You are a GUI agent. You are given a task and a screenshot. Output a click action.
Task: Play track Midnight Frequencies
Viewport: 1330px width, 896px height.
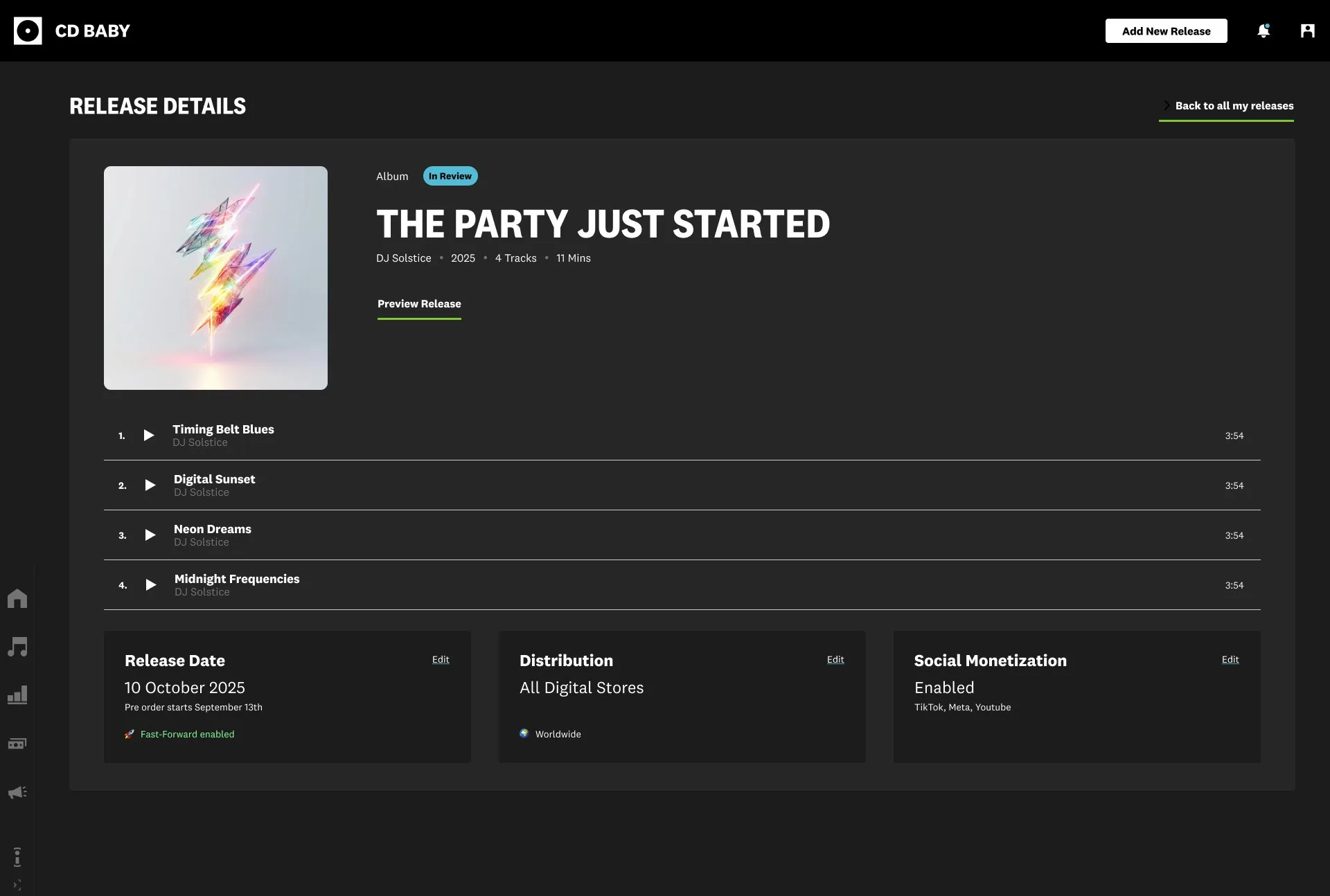coord(150,584)
